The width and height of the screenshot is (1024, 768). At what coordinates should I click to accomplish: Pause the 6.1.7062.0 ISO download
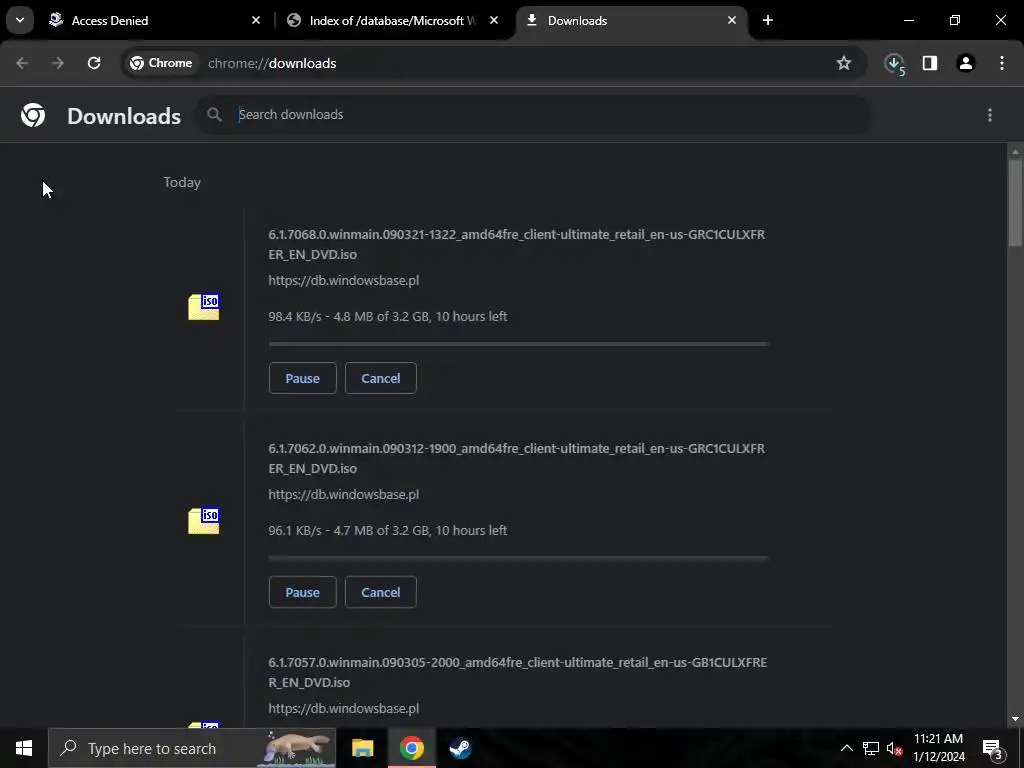(x=302, y=592)
